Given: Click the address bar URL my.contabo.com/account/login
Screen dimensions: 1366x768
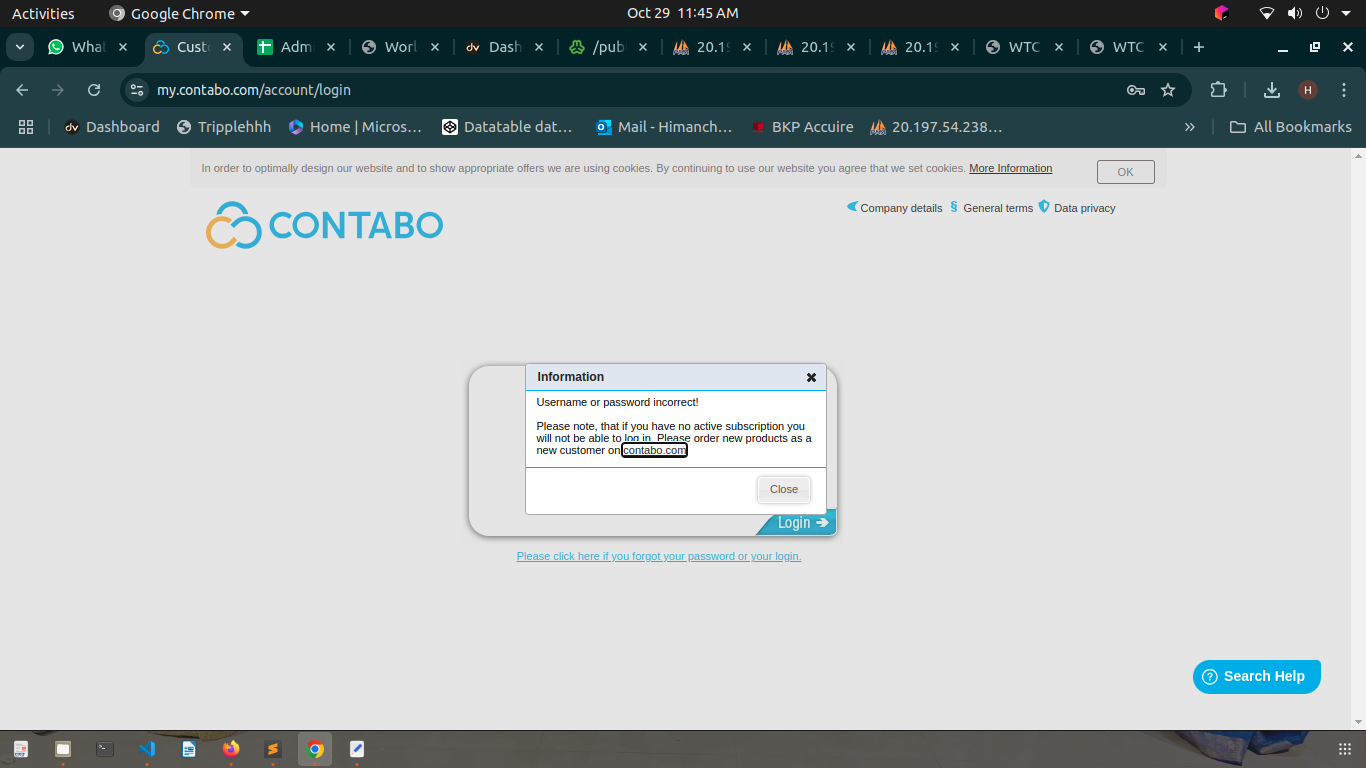Looking at the screenshot, I should pos(254,90).
